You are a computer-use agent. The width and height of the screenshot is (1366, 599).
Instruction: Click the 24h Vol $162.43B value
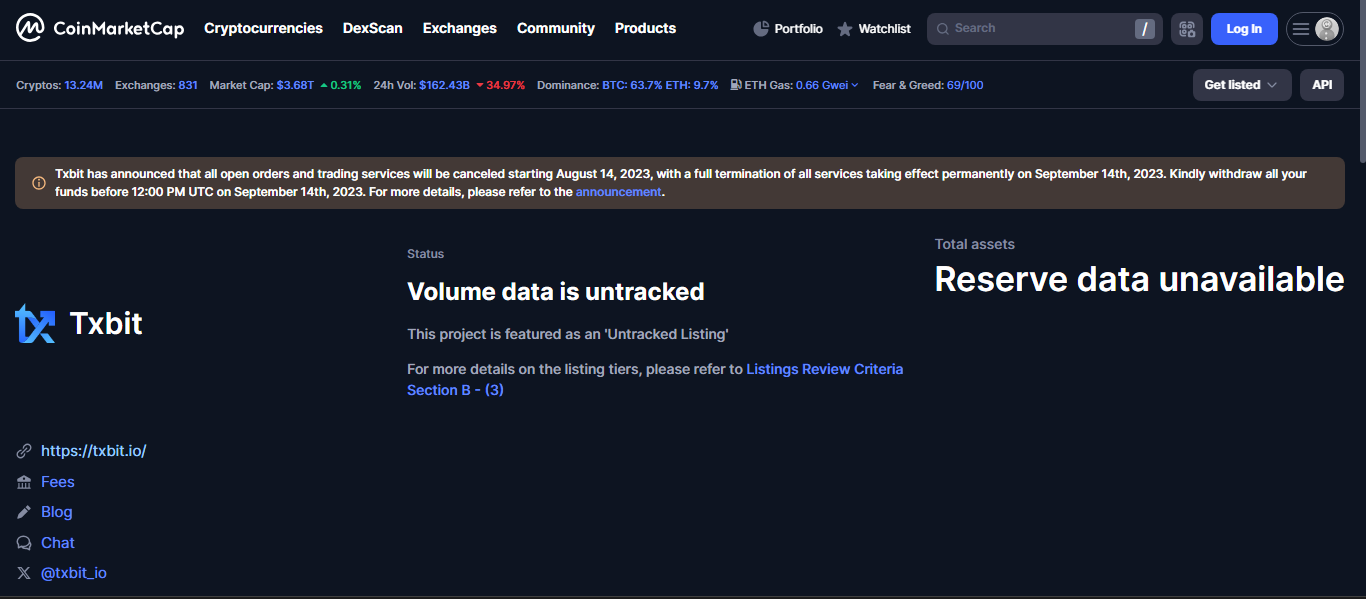click(444, 85)
